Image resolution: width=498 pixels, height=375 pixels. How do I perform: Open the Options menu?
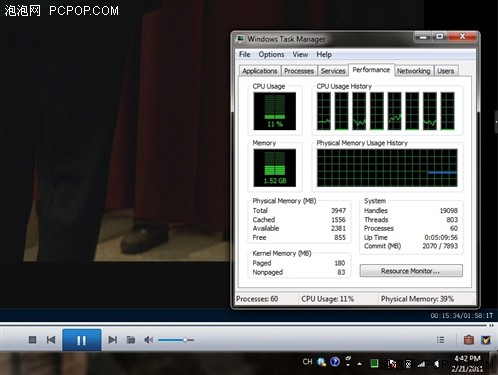pyautogui.click(x=271, y=54)
